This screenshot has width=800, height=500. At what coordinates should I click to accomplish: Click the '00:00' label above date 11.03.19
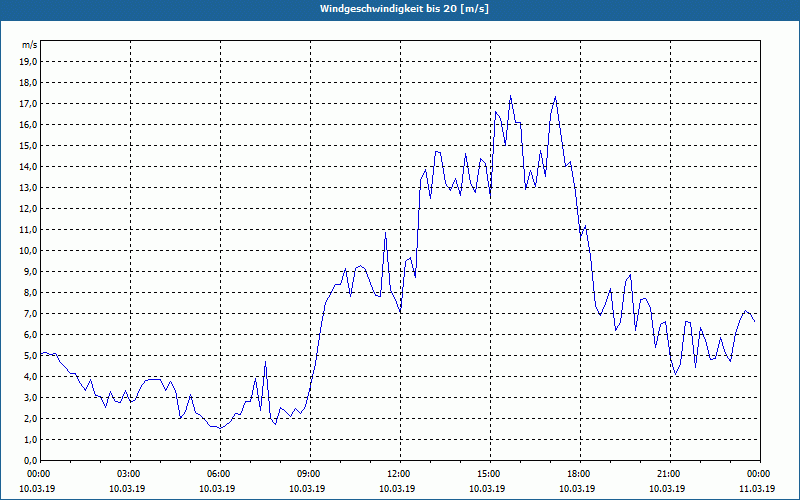click(760, 474)
